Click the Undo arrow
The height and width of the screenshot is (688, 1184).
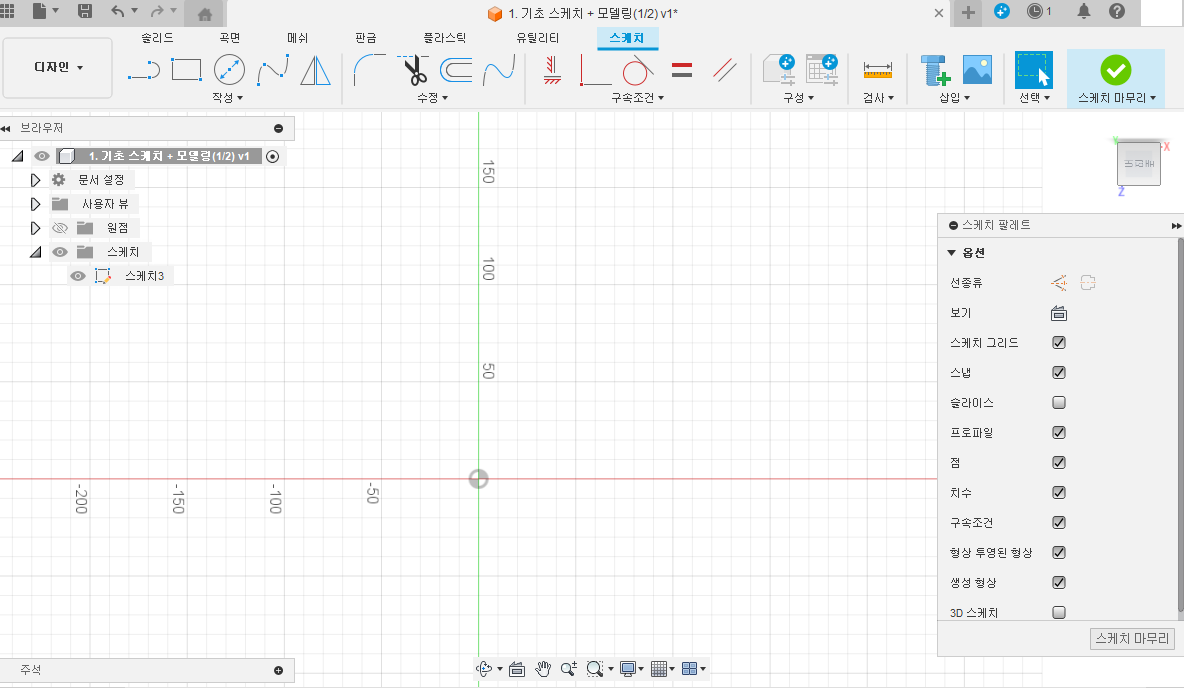[118, 11]
